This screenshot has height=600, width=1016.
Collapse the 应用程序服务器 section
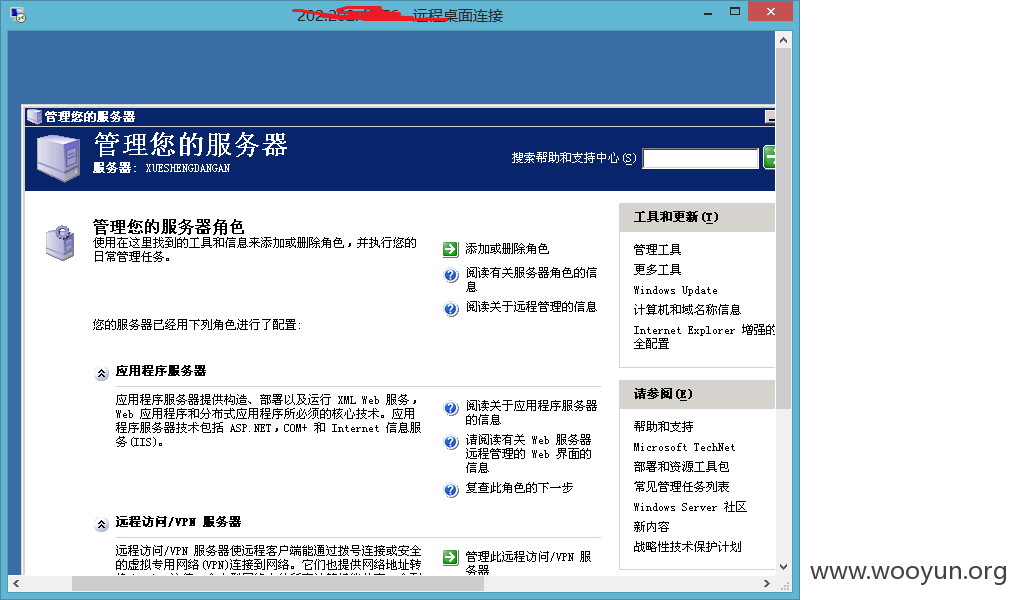(x=102, y=374)
